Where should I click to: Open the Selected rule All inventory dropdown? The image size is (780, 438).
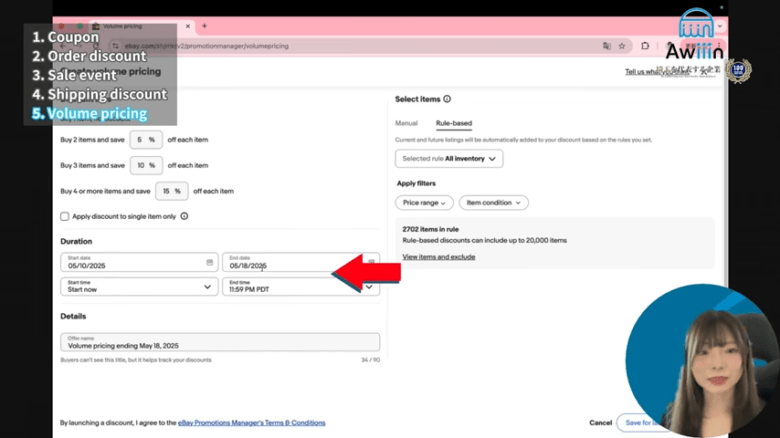pyautogui.click(x=449, y=159)
